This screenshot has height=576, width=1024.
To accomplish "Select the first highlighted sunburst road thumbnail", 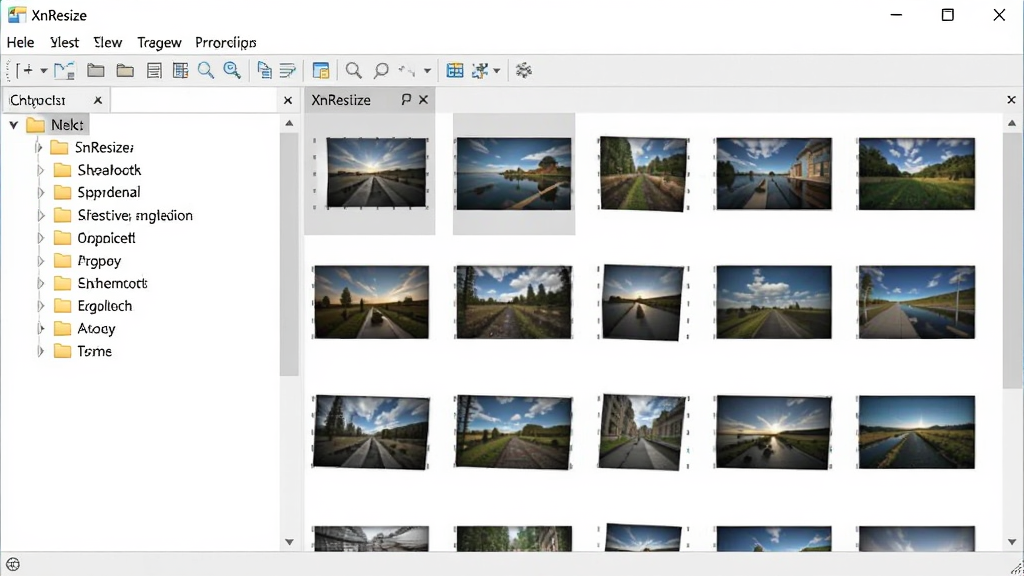I will pos(377,173).
